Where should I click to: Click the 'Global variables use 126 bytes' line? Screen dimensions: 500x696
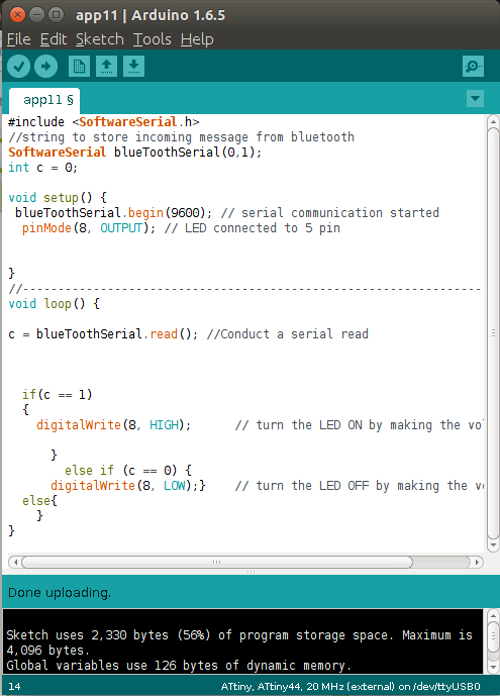[x=179, y=665]
